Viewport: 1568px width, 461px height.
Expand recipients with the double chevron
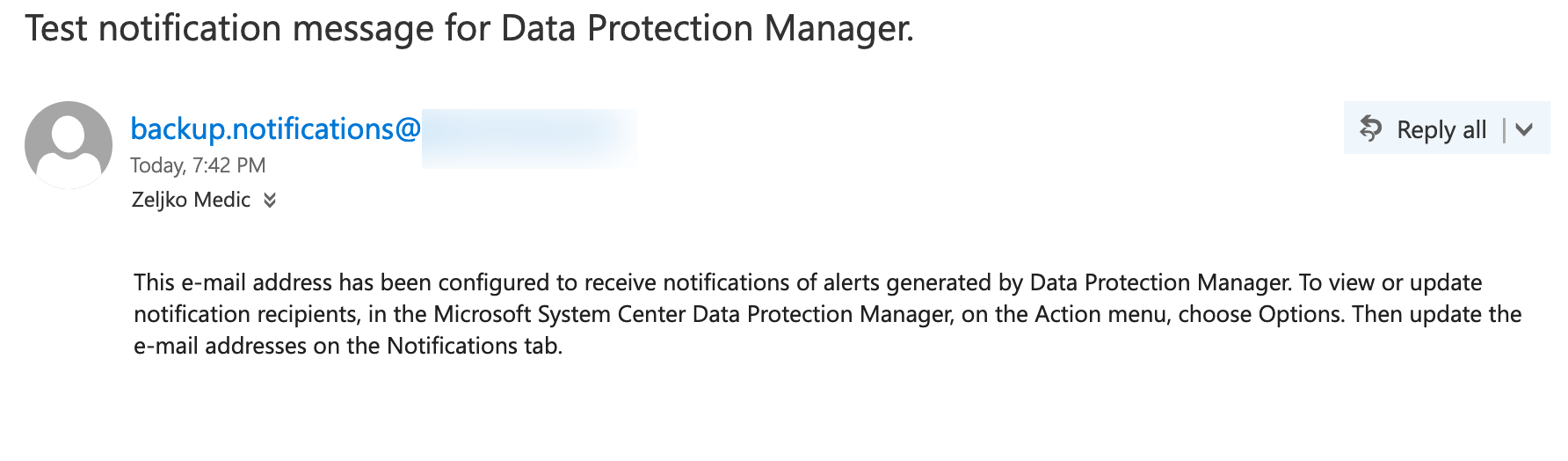[x=270, y=201]
